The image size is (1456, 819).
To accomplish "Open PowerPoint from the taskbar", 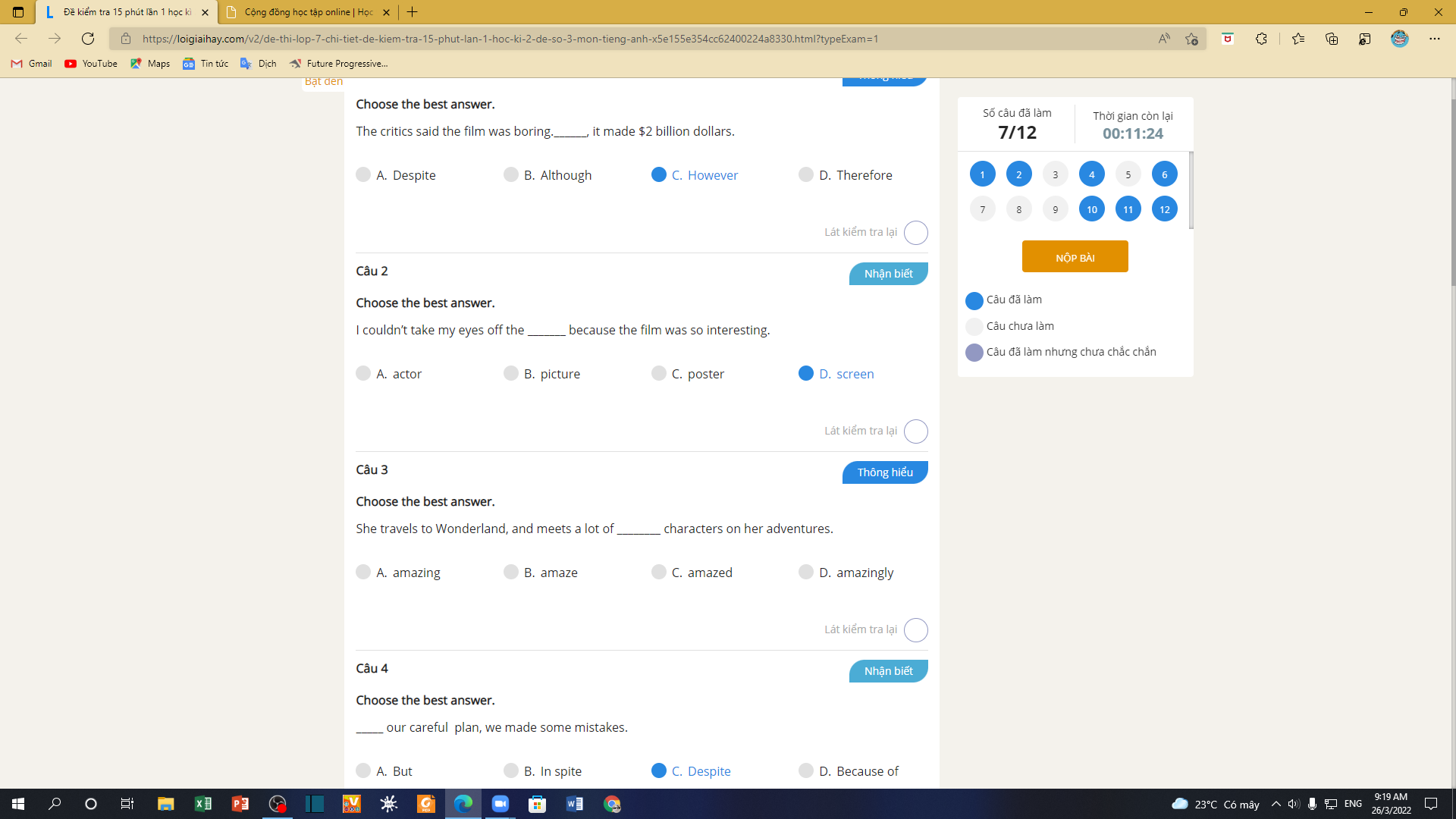I will (x=240, y=804).
